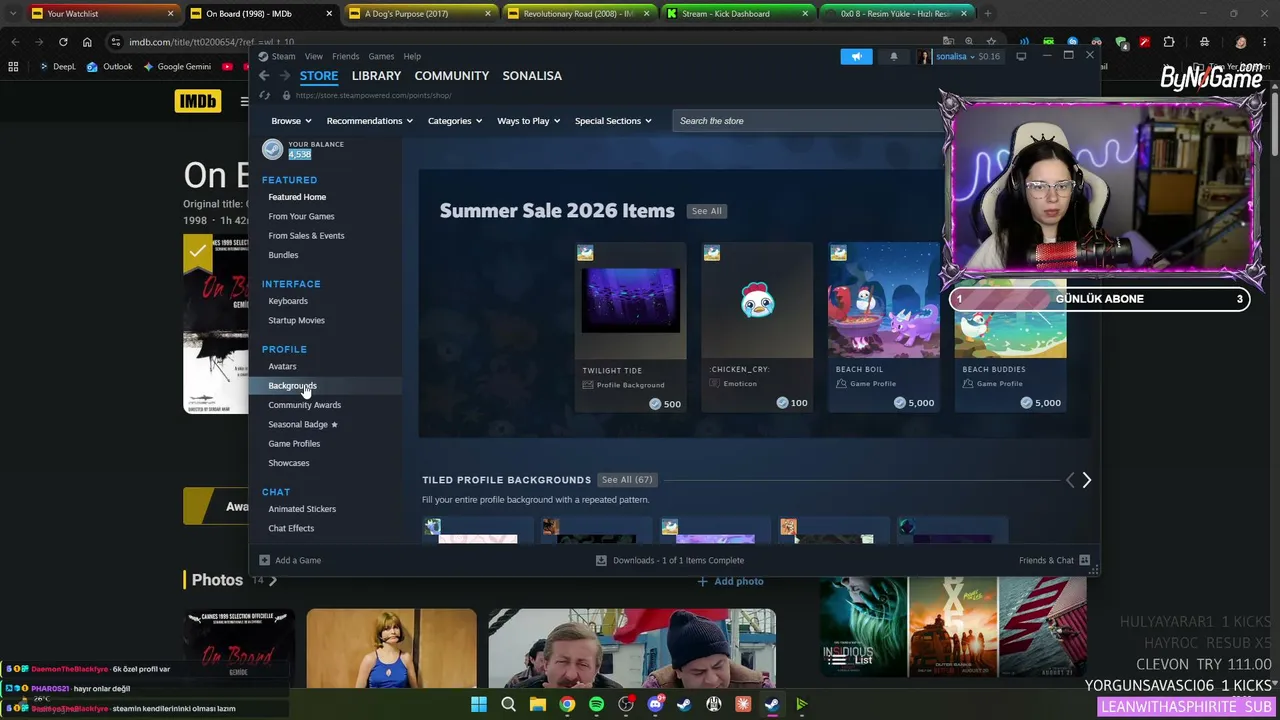Show previous tiled profile backgrounds

coord(1069,480)
